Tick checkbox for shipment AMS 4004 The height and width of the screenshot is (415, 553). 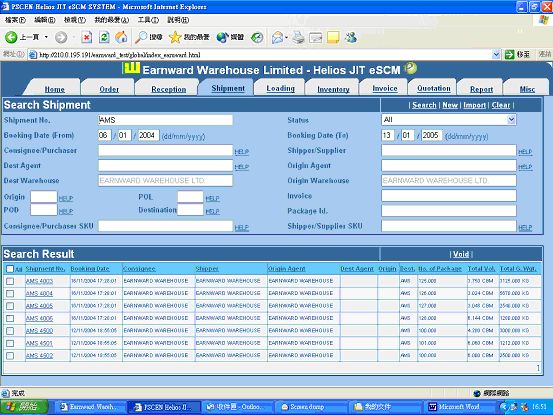pyautogui.click(x=10, y=293)
